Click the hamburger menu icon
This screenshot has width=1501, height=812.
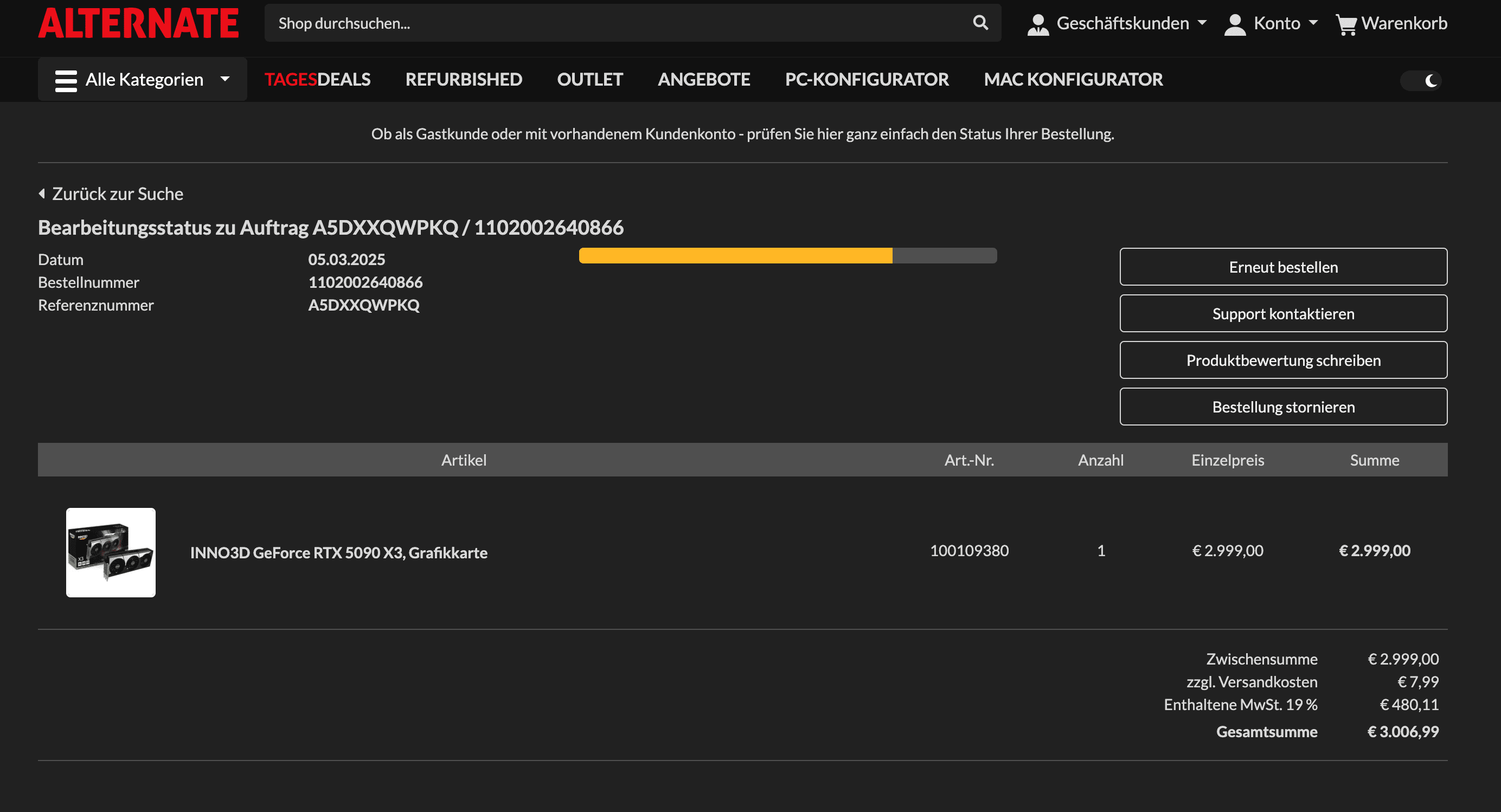66,80
